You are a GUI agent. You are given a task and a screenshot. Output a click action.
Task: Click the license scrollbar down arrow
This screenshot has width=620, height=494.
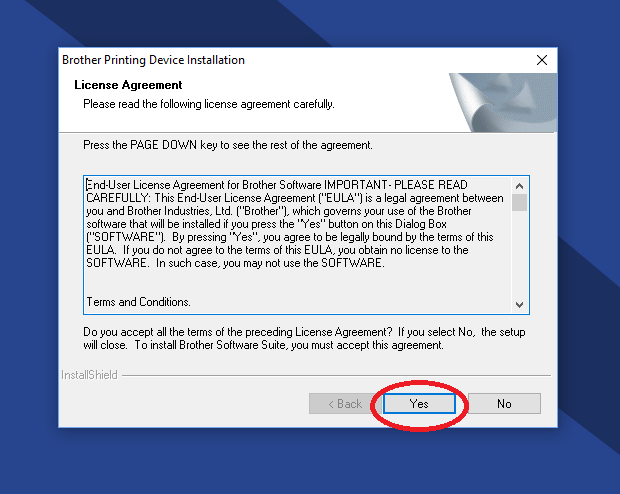pos(520,305)
